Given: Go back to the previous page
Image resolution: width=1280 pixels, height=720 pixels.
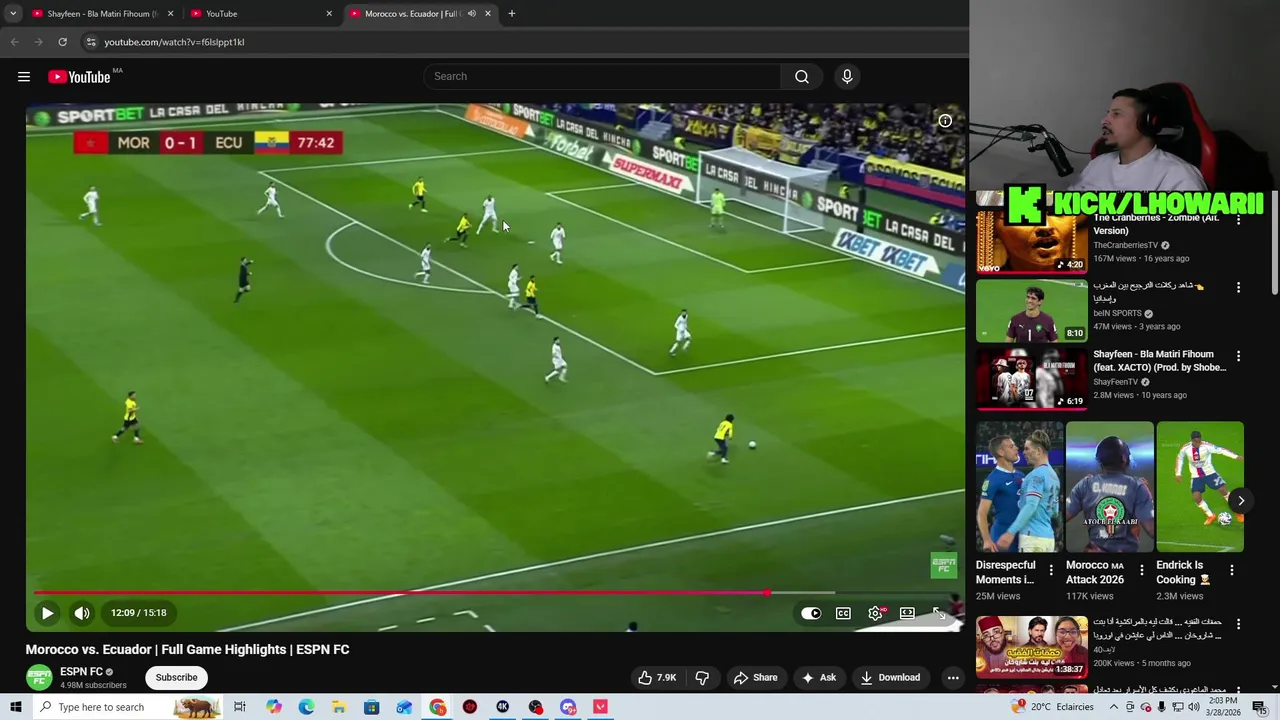Looking at the screenshot, I should 14,42.
